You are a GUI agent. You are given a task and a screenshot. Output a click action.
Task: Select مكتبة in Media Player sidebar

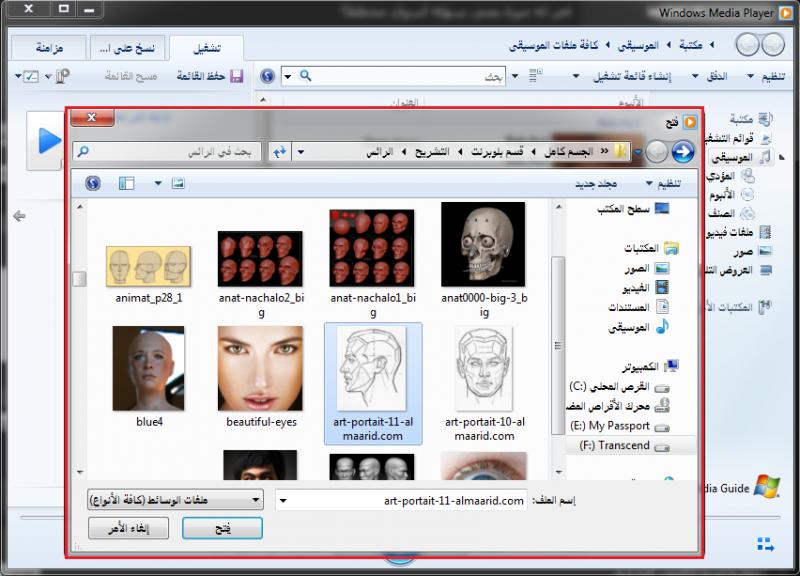750,119
